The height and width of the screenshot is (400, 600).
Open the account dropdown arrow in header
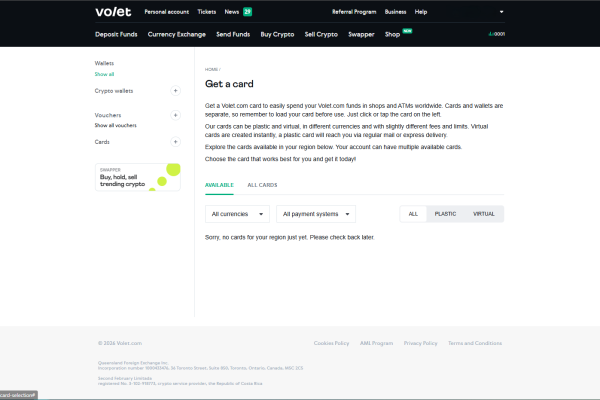pyautogui.click(x=501, y=12)
